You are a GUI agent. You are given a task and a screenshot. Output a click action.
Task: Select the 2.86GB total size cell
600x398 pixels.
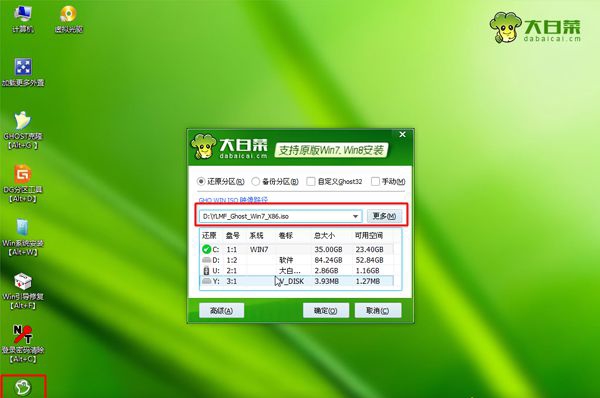pos(326,271)
